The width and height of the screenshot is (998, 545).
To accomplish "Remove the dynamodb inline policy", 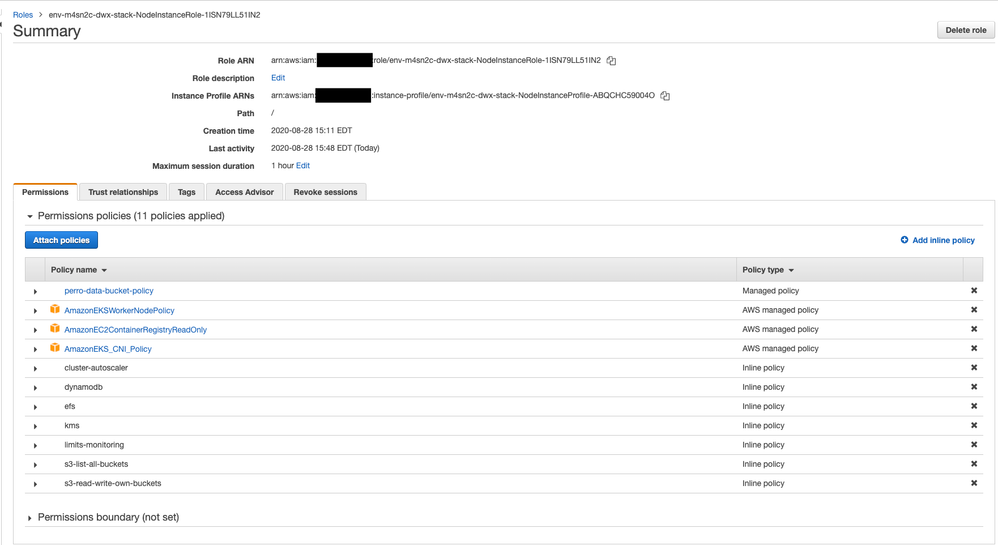I will (974, 386).
